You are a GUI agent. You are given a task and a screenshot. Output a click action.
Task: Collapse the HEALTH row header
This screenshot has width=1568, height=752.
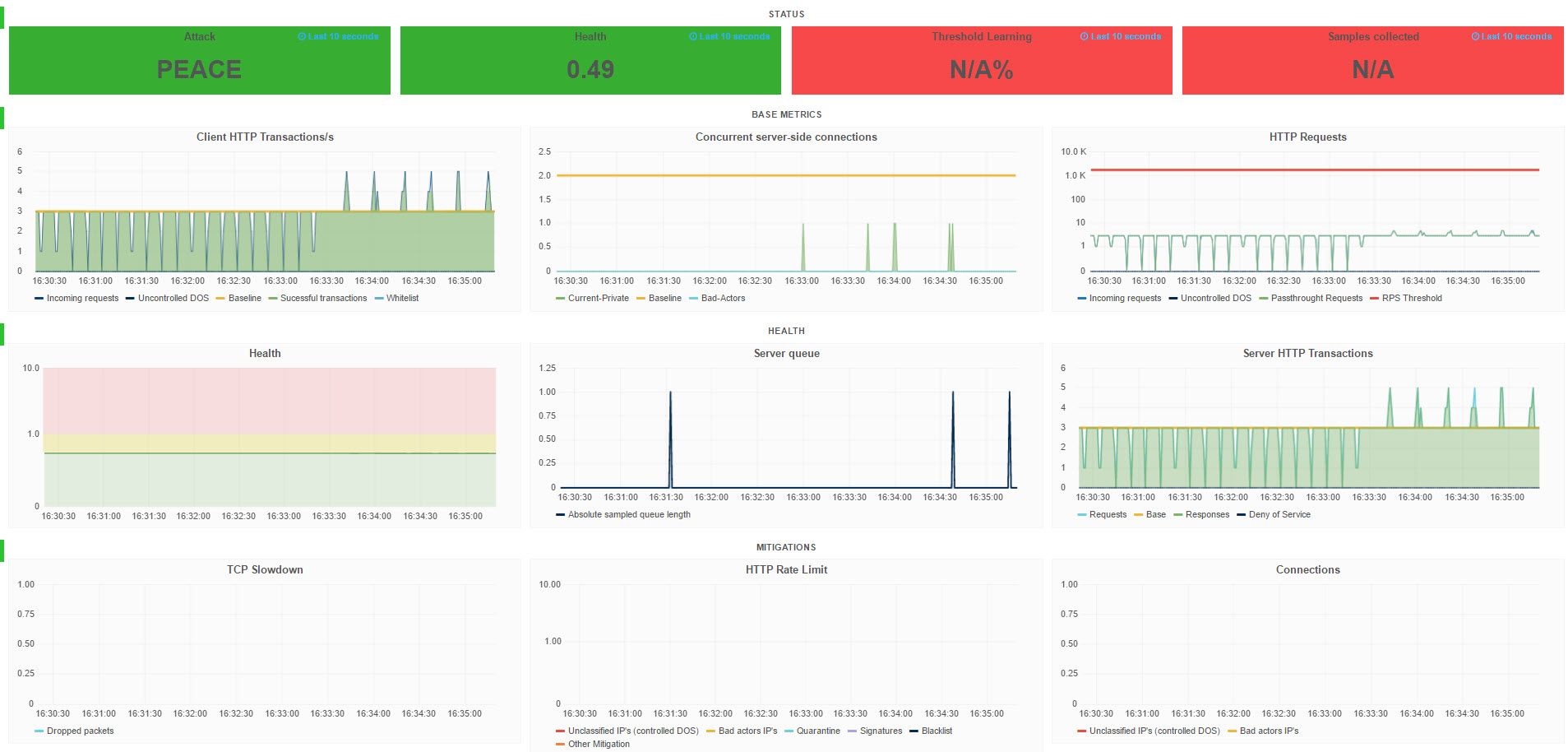[786, 331]
